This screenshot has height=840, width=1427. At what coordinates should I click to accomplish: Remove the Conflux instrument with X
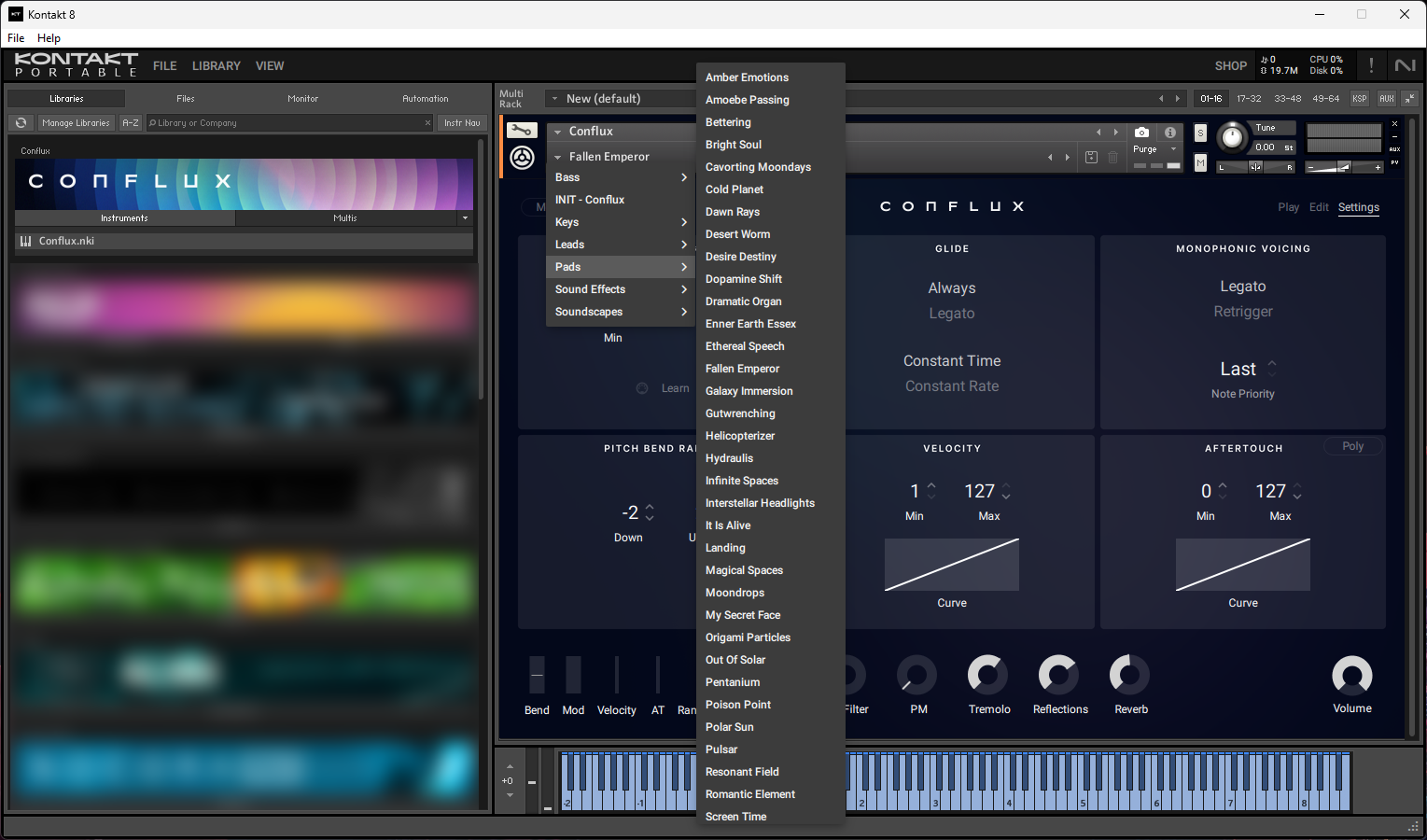(x=1395, y=124)
